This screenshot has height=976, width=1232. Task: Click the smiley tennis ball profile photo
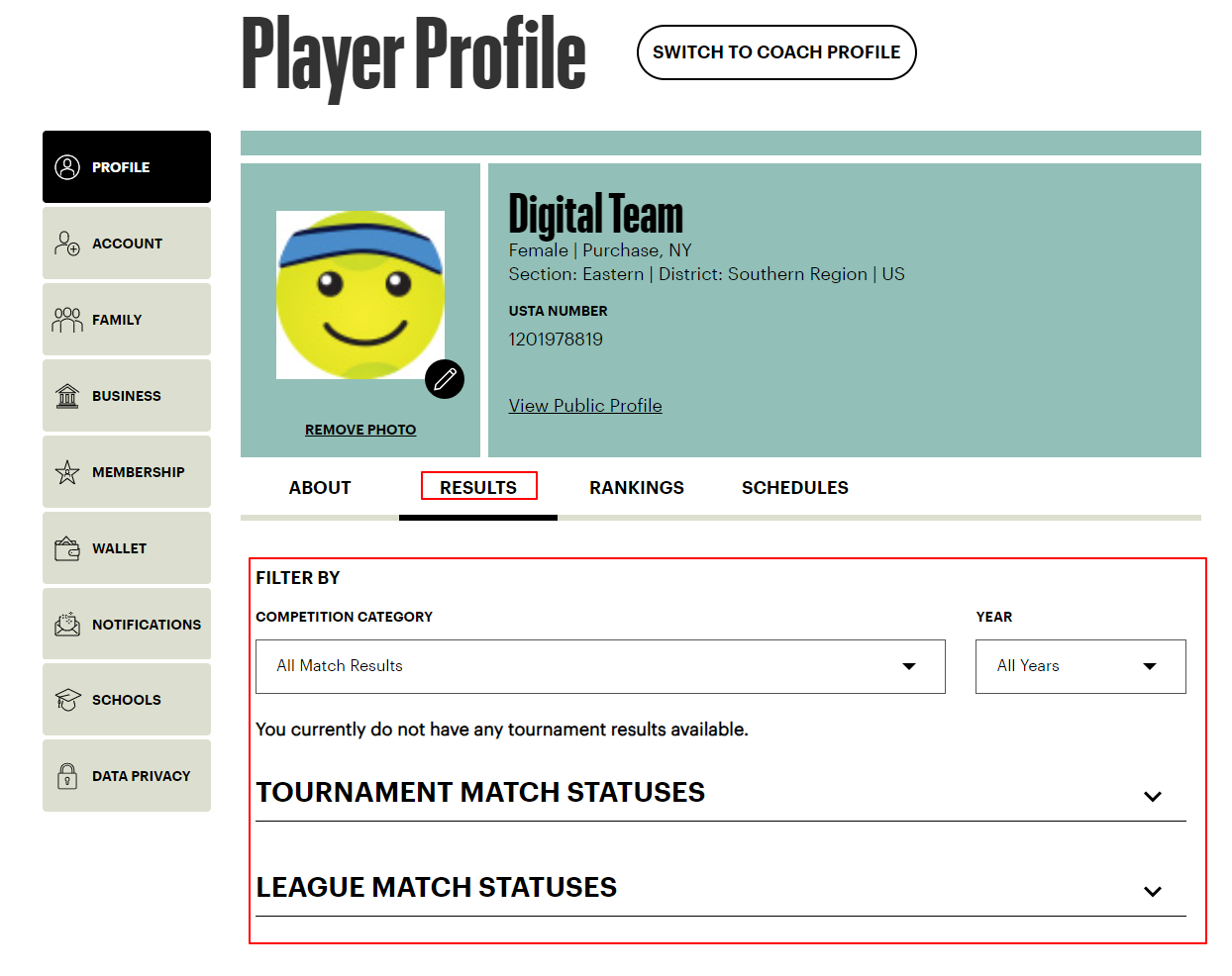tap(360, 295)
